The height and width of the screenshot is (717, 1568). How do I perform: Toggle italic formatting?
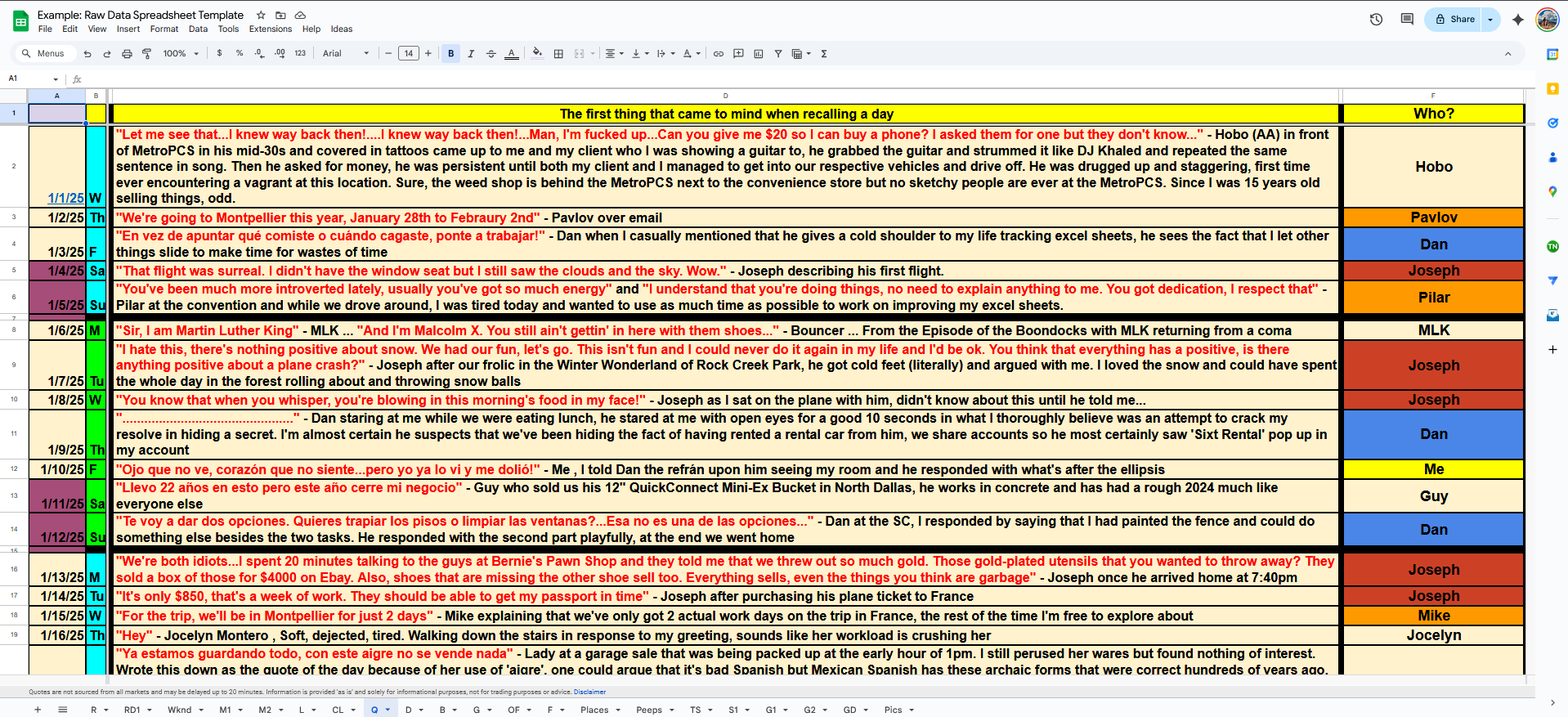pyautogui.click(x=471, y=54)
